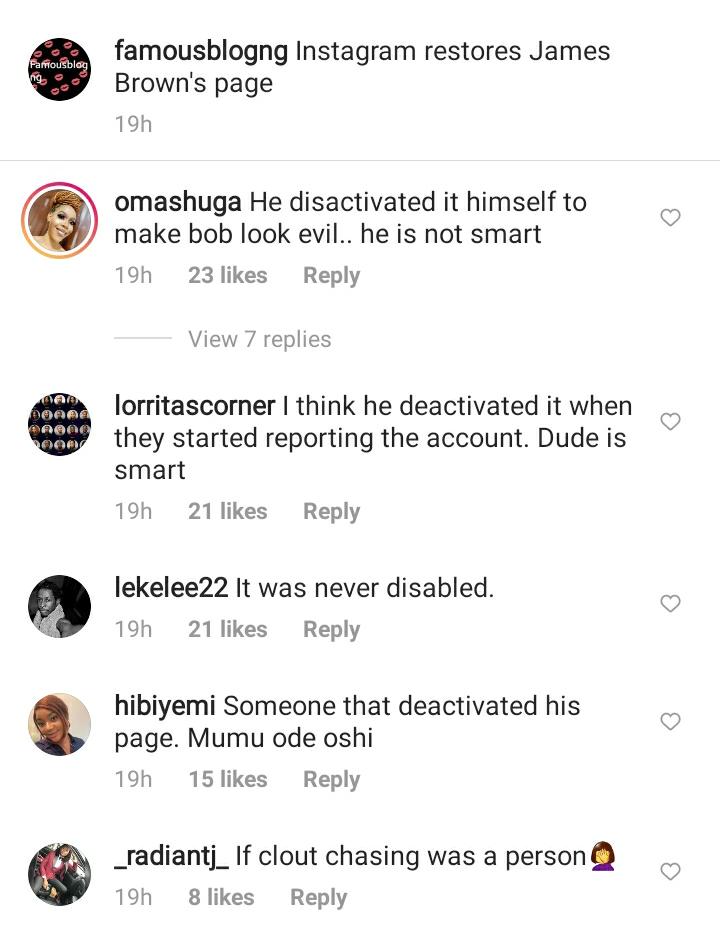The width and height of the screenshot is (720, 932).
Task: Reply to hibiyemi's comment
Action: tap(331, 780)
